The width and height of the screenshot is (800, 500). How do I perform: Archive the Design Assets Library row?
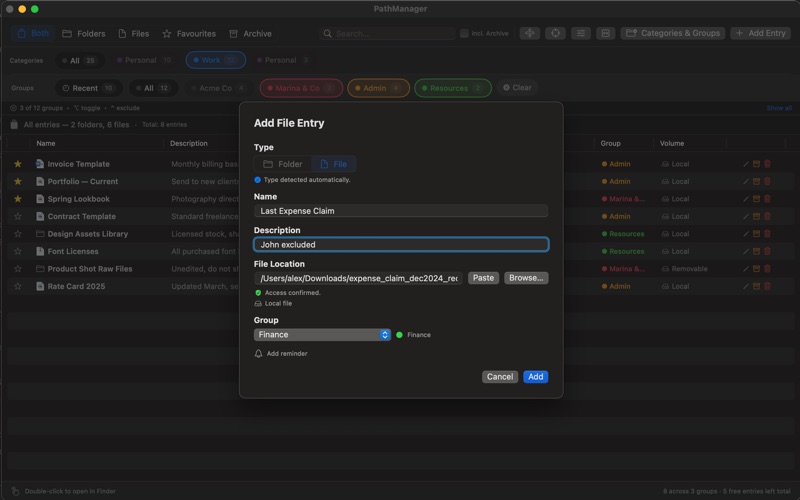tap(757, 234)
